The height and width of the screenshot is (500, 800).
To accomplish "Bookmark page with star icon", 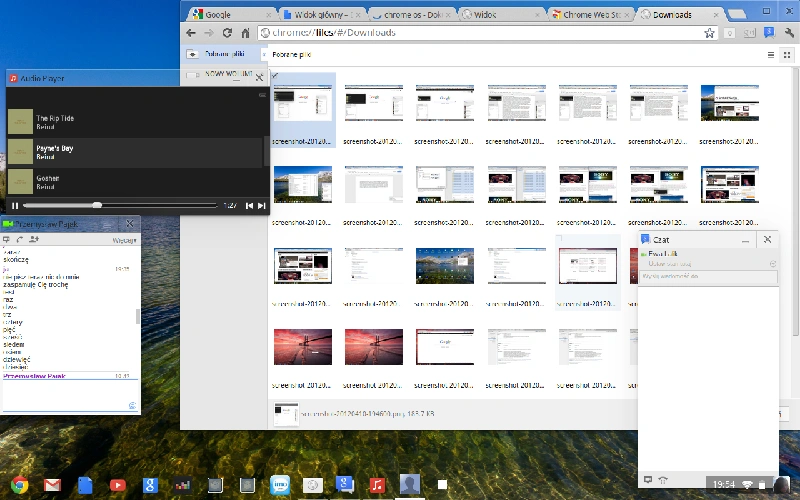I will 709,33.
